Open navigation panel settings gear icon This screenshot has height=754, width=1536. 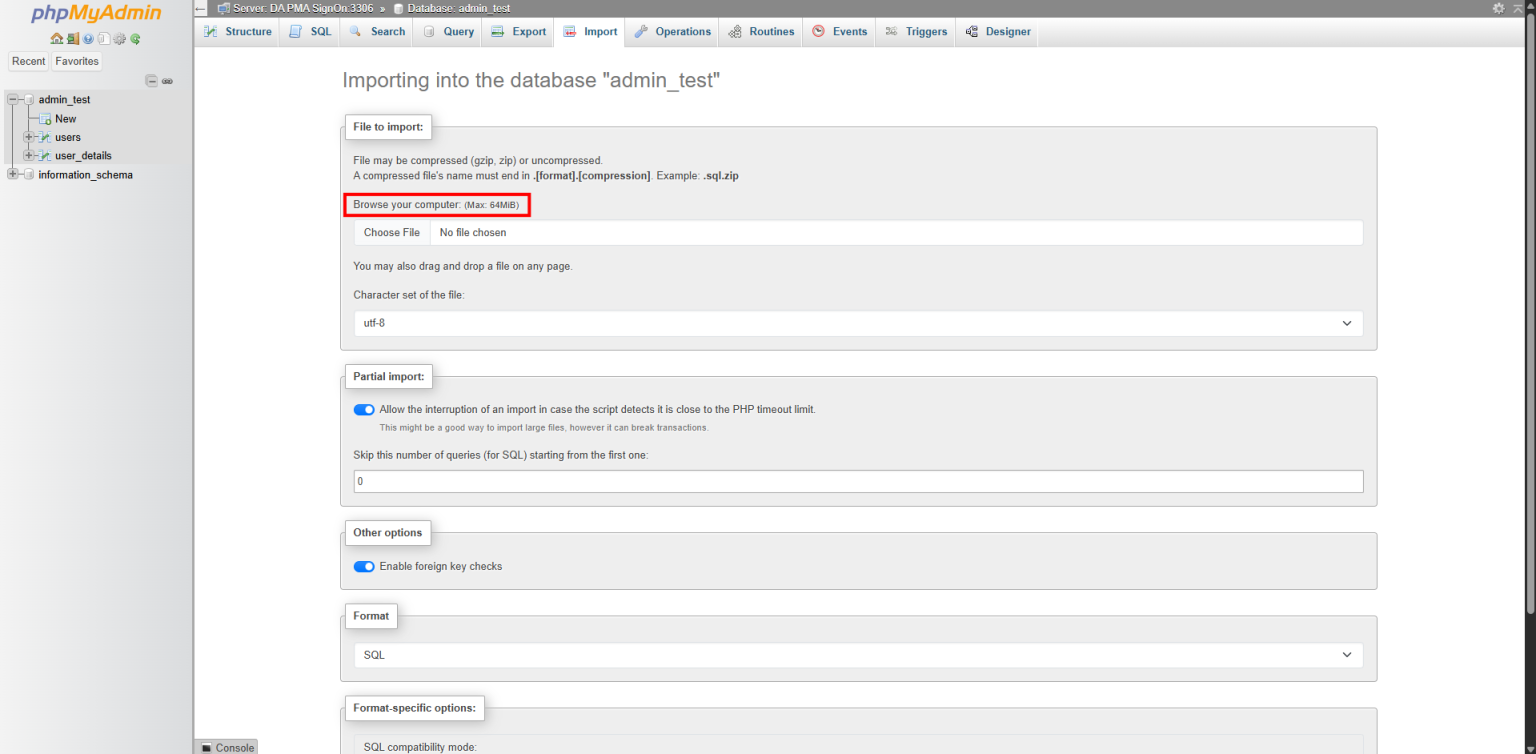tap(119, 38)
